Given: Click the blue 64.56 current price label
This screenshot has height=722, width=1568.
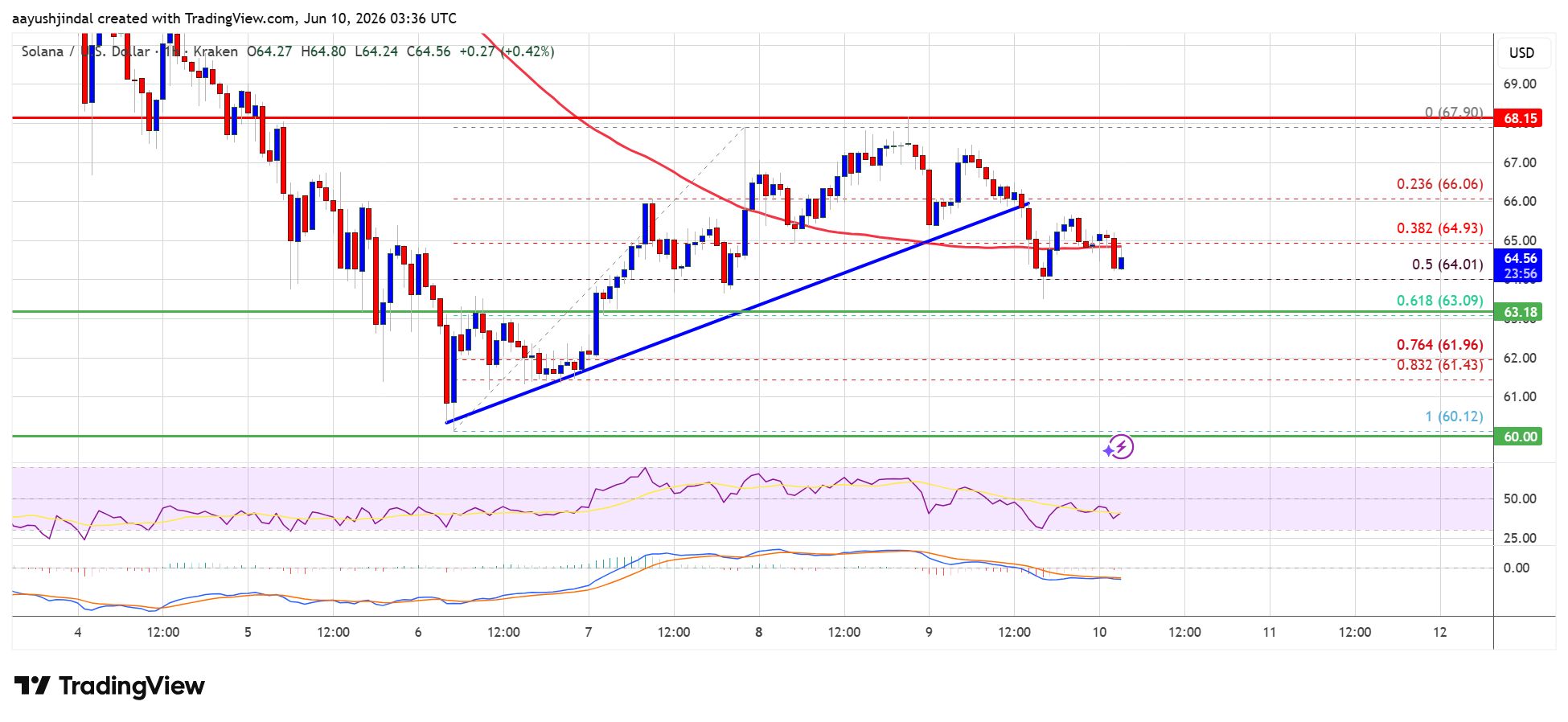Looking at the screenshot, I should pos(1518,265).
